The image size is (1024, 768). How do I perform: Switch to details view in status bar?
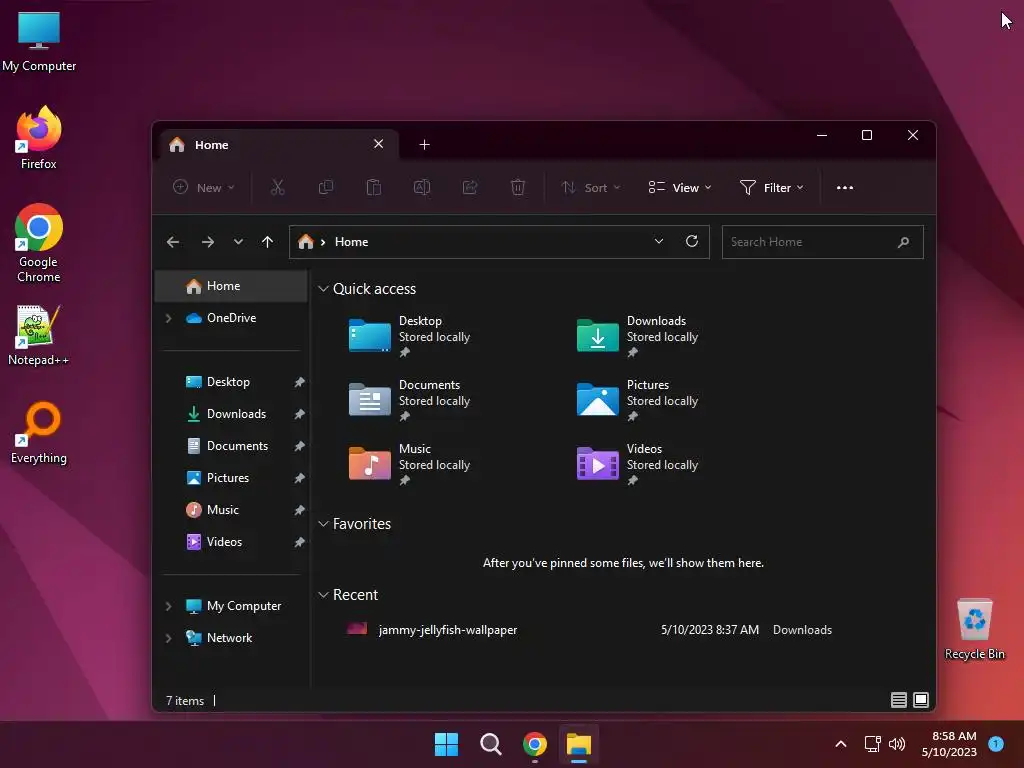[x=899, y=700]
